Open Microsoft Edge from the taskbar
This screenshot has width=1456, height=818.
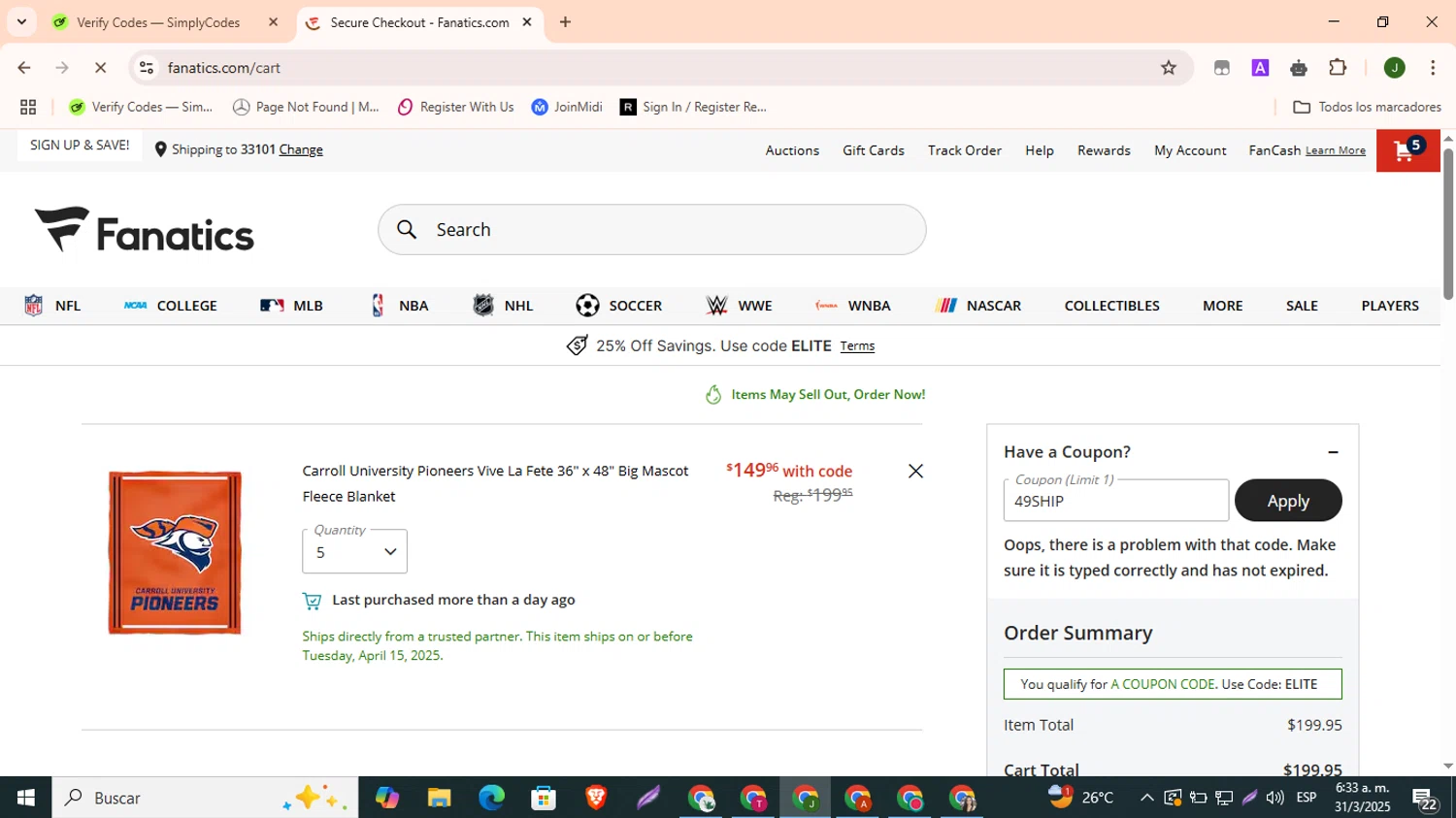coord(492,798)
